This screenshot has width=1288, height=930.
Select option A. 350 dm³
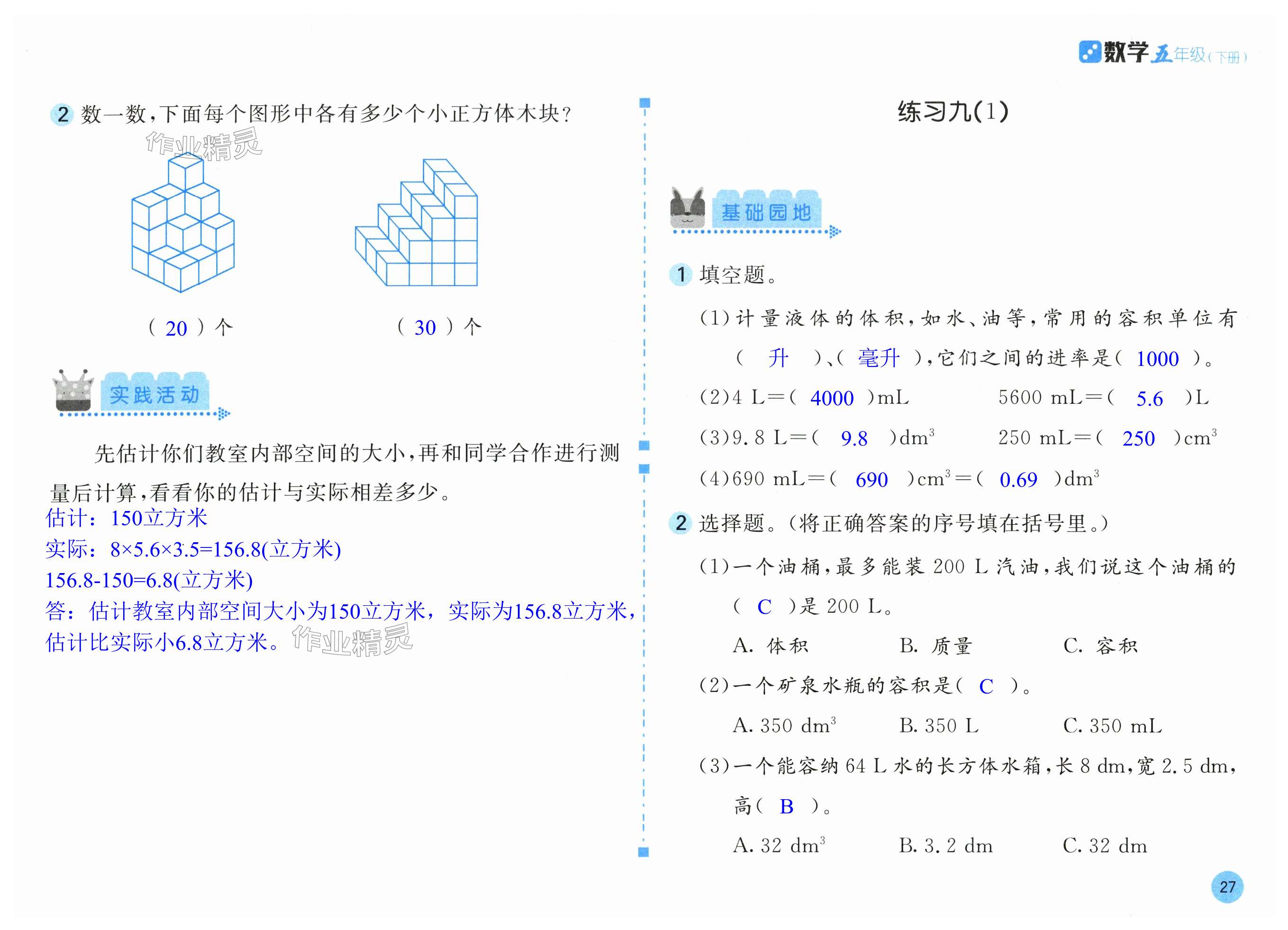tap(784, 726)
